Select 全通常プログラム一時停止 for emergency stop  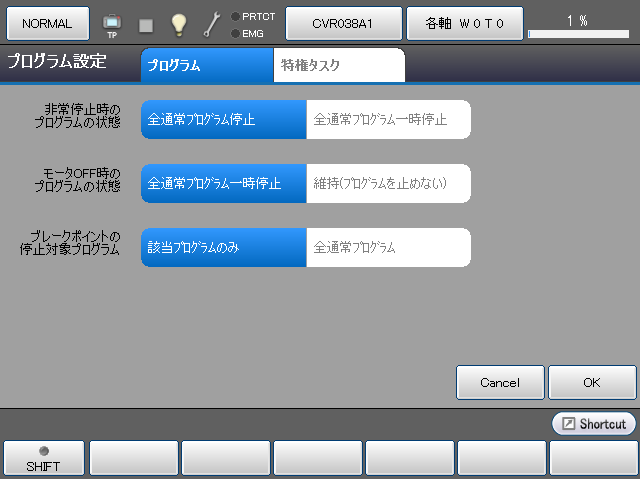pyautogui.click(x=388, y=119)
